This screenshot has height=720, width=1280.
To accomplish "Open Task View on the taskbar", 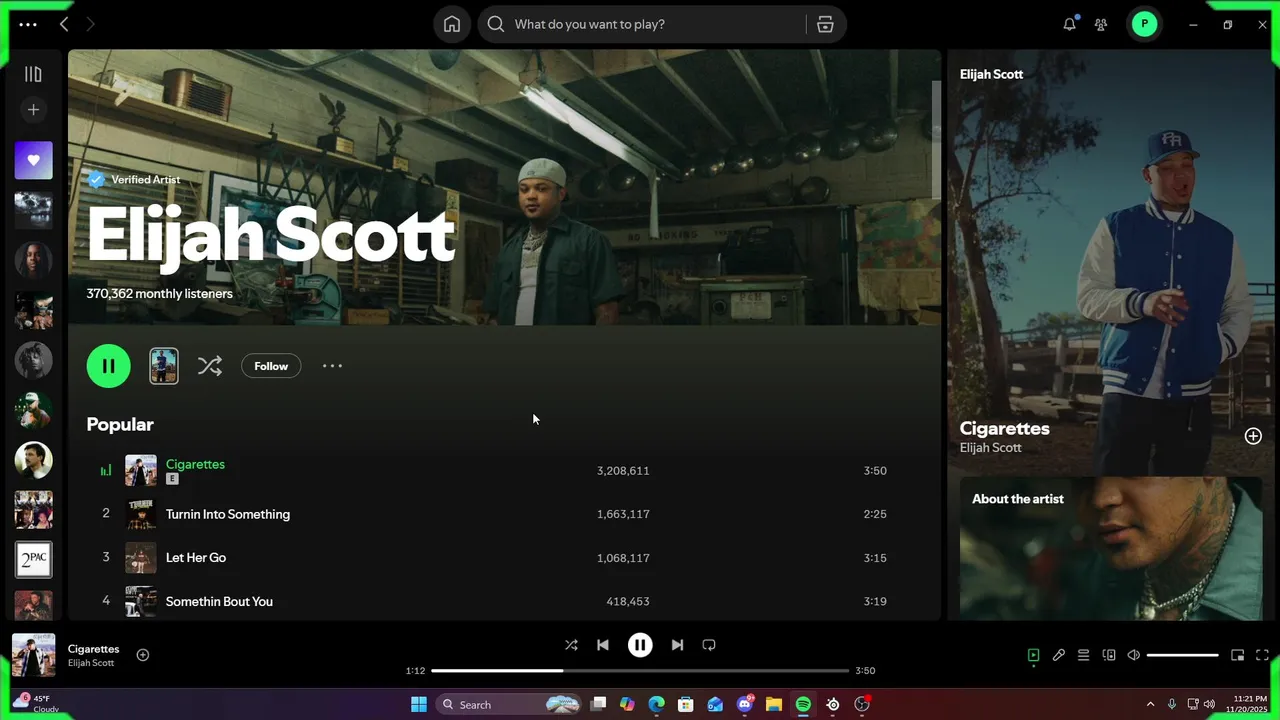I will (x=598, y=704).
